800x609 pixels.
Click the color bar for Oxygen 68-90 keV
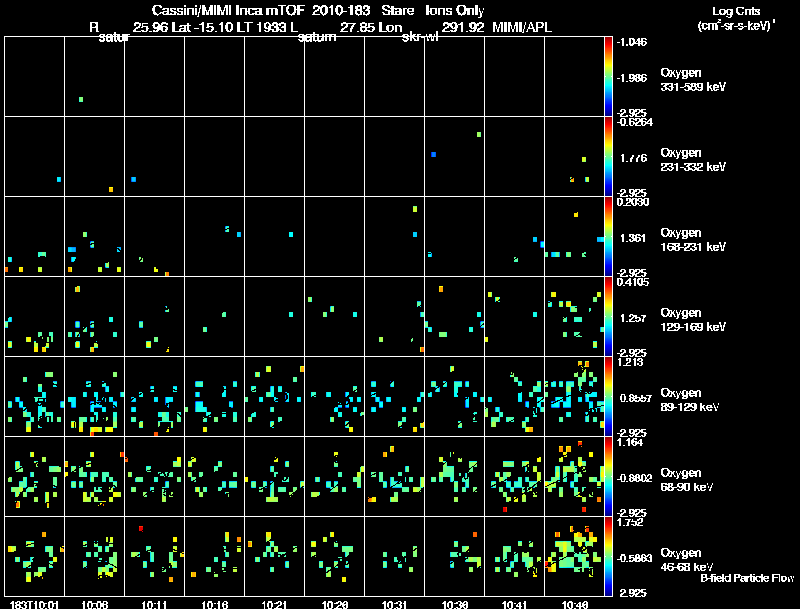pos(611,476)
